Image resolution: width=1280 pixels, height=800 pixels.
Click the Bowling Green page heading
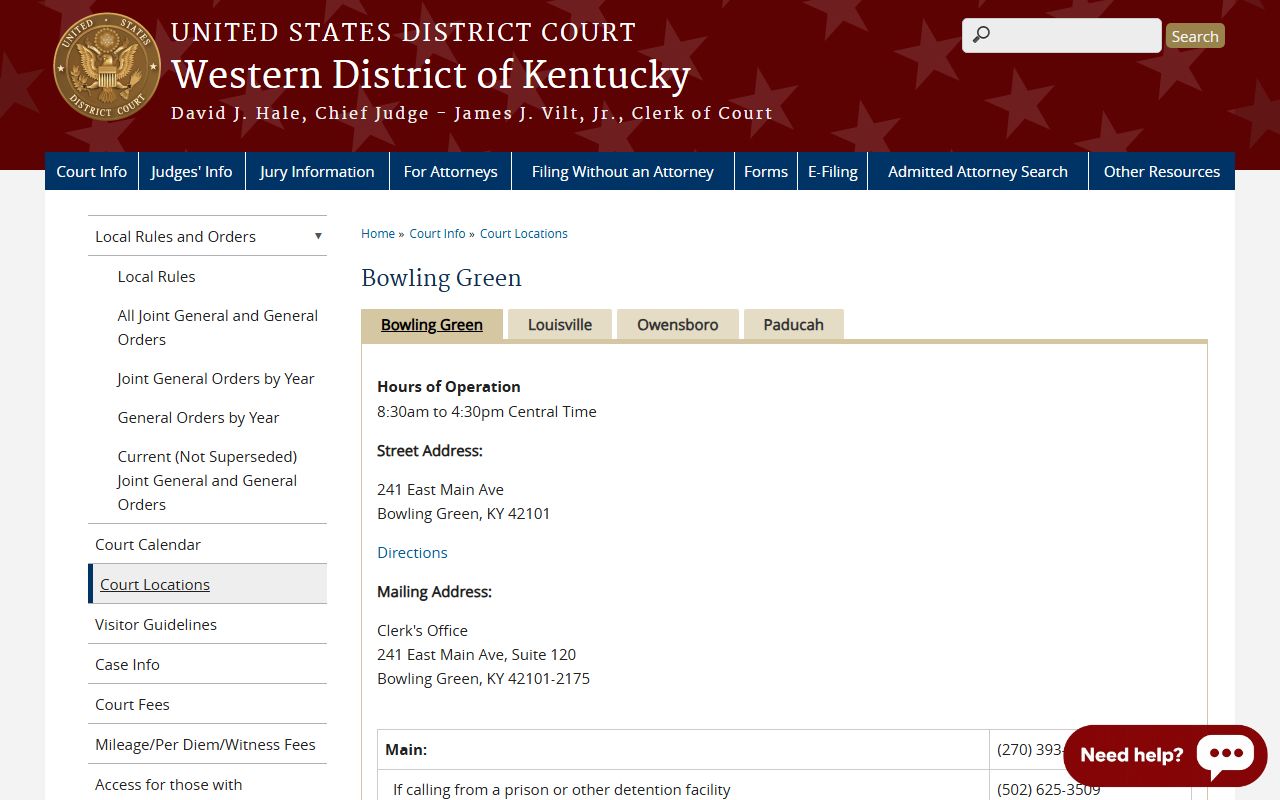coord(441,277)
